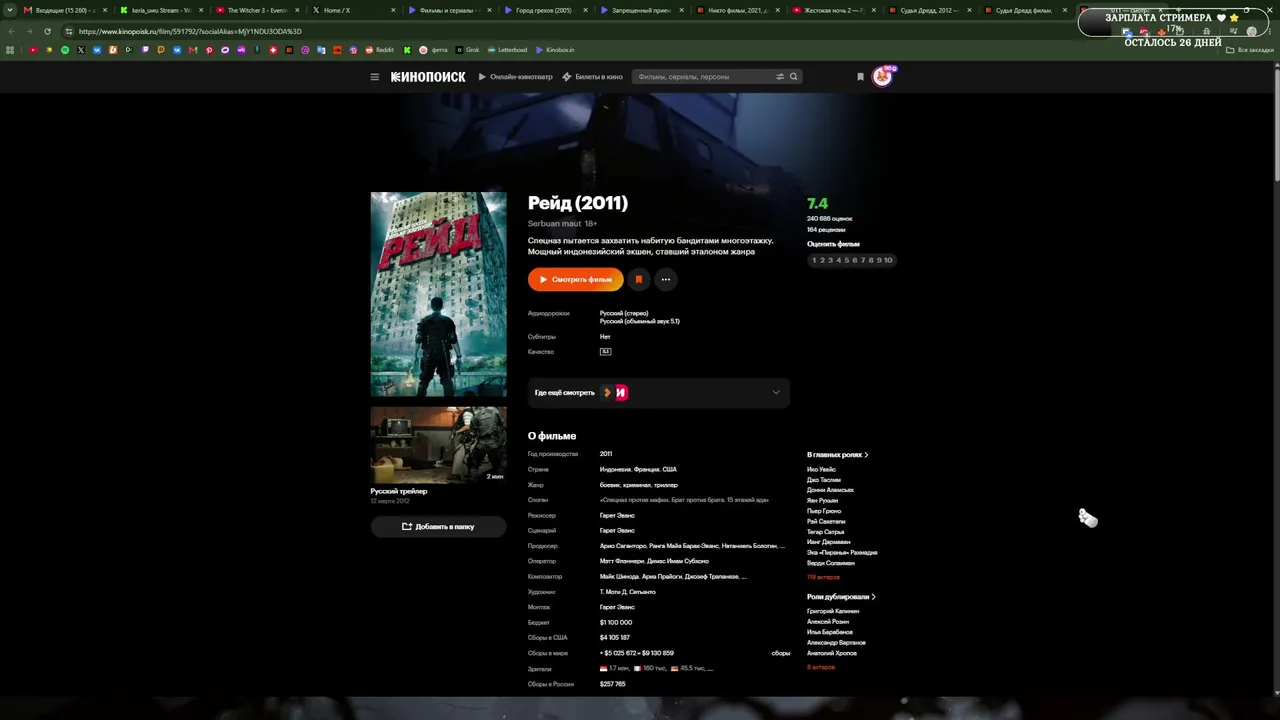Click the magnifier search icon
The height and width of the screenshot is (720, 1280).
tap(794, 77)
